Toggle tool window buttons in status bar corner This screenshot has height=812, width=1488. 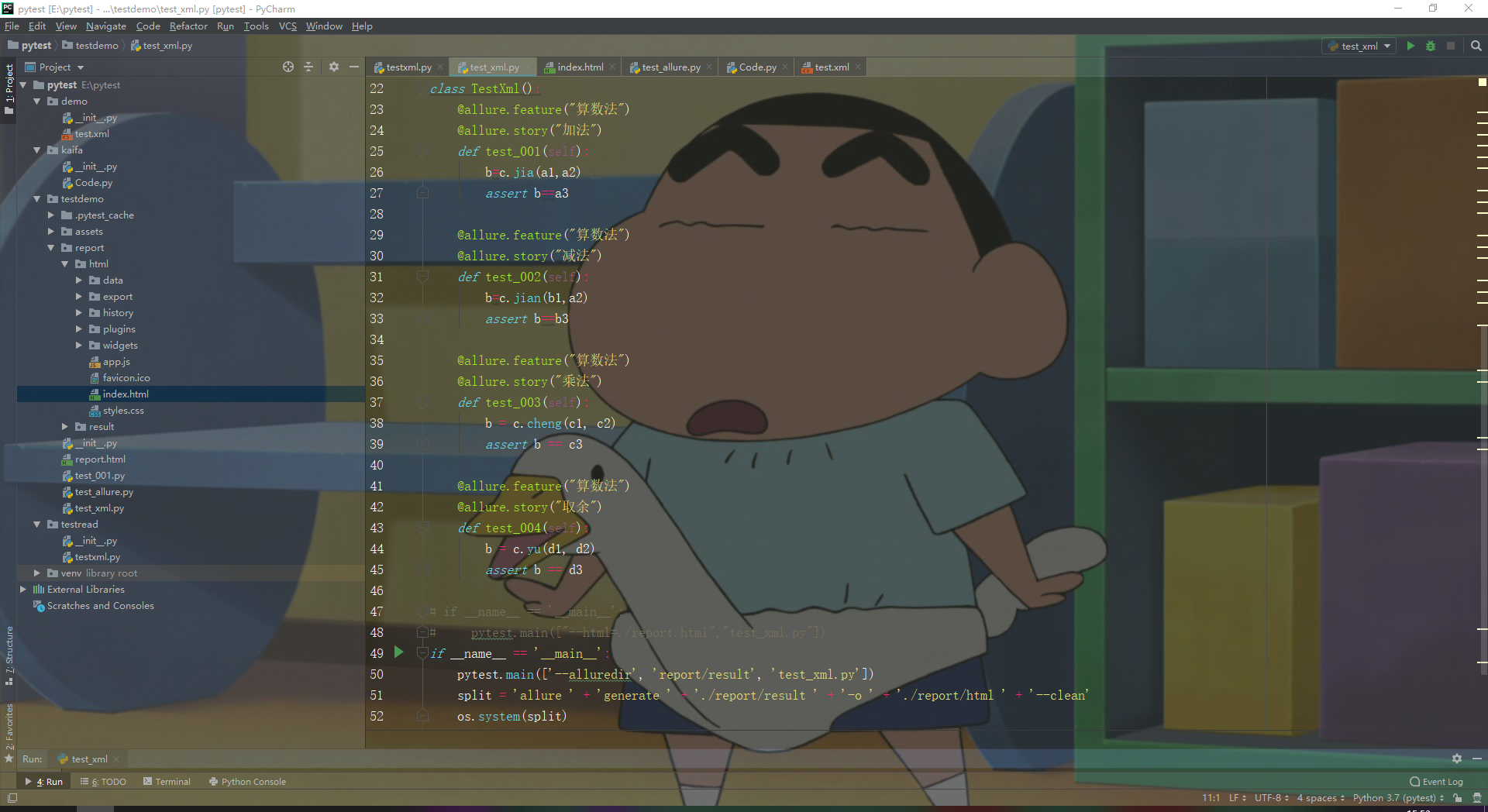[12, 798]
